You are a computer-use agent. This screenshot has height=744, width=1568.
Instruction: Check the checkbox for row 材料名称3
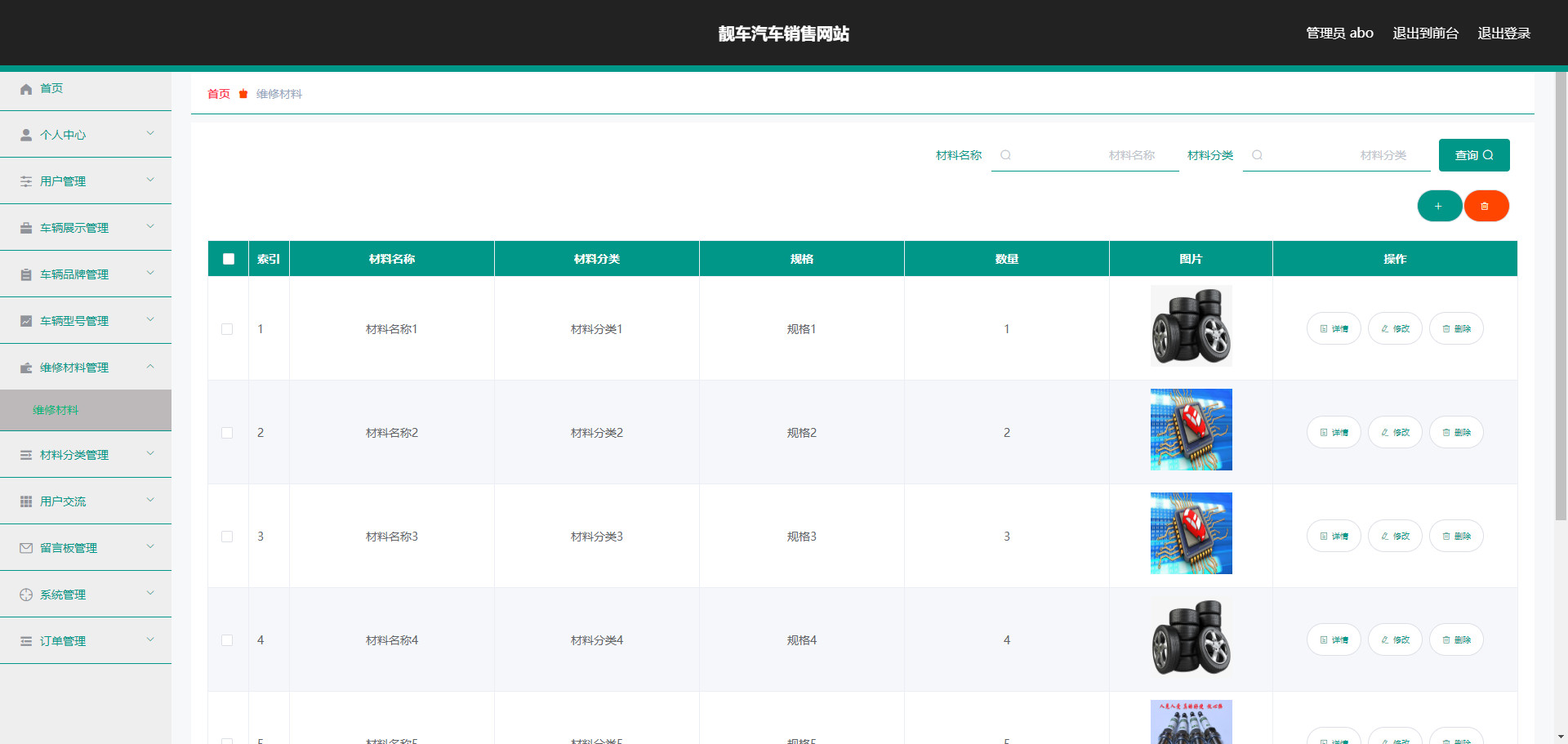(227, 537)
